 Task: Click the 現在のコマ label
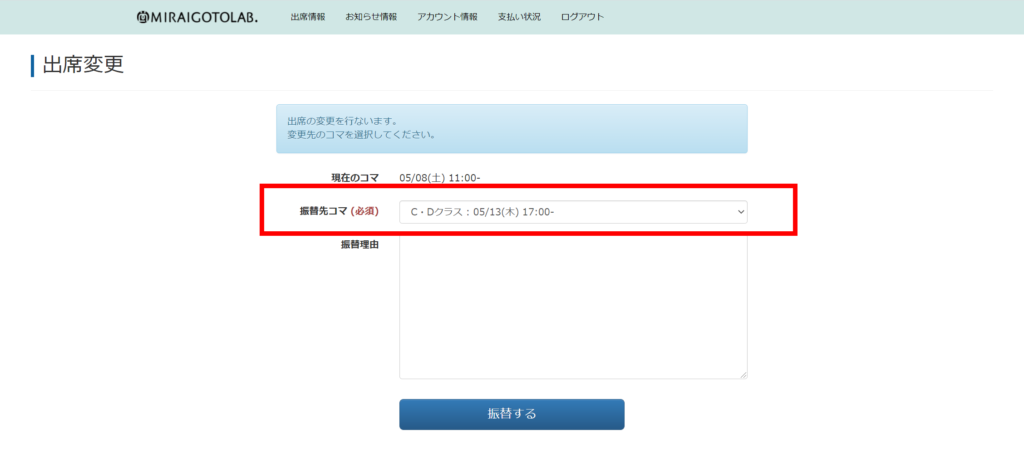(355, 178)
